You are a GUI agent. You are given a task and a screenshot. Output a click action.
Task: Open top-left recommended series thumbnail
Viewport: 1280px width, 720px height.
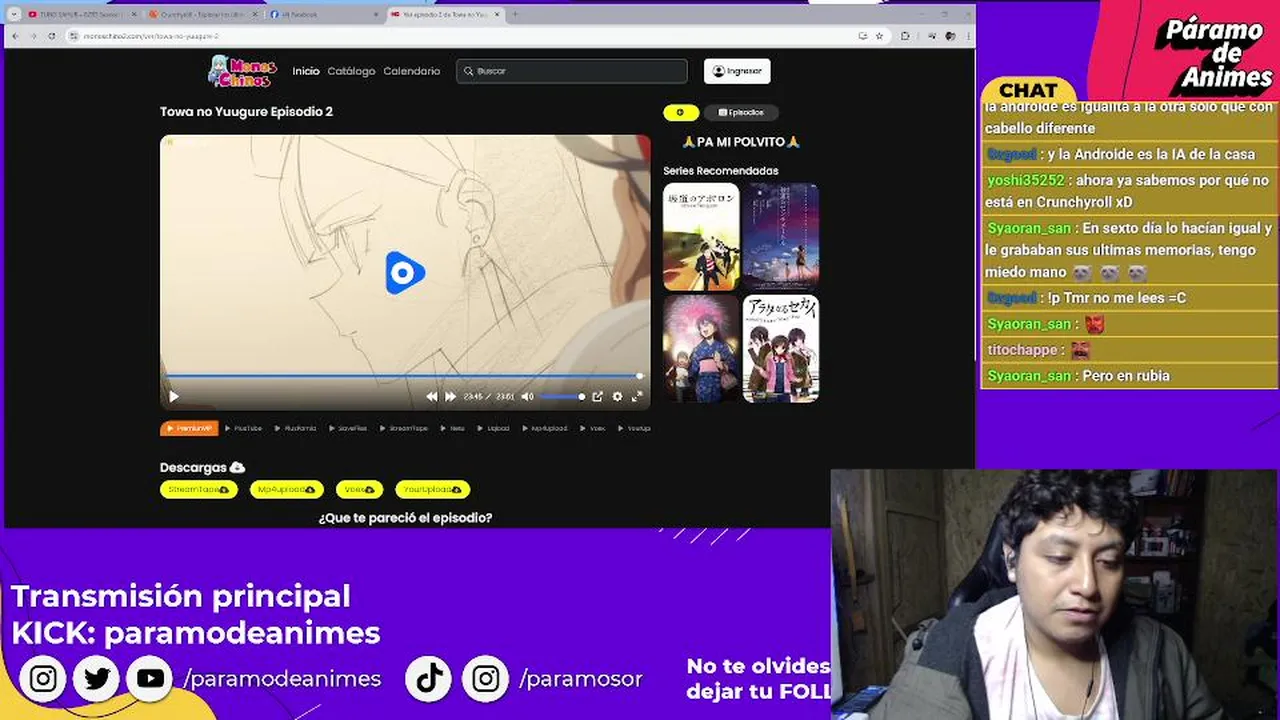tap(701, 236)
